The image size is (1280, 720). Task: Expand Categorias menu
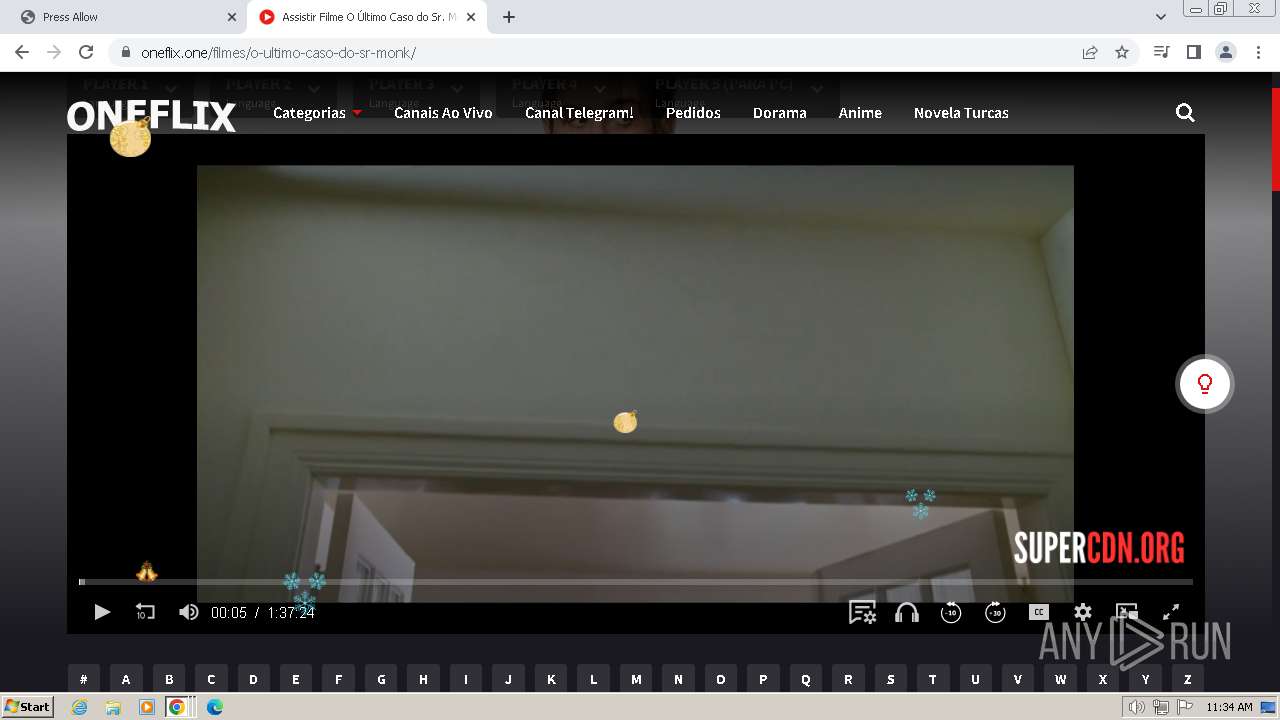click(x=317, y=113)
